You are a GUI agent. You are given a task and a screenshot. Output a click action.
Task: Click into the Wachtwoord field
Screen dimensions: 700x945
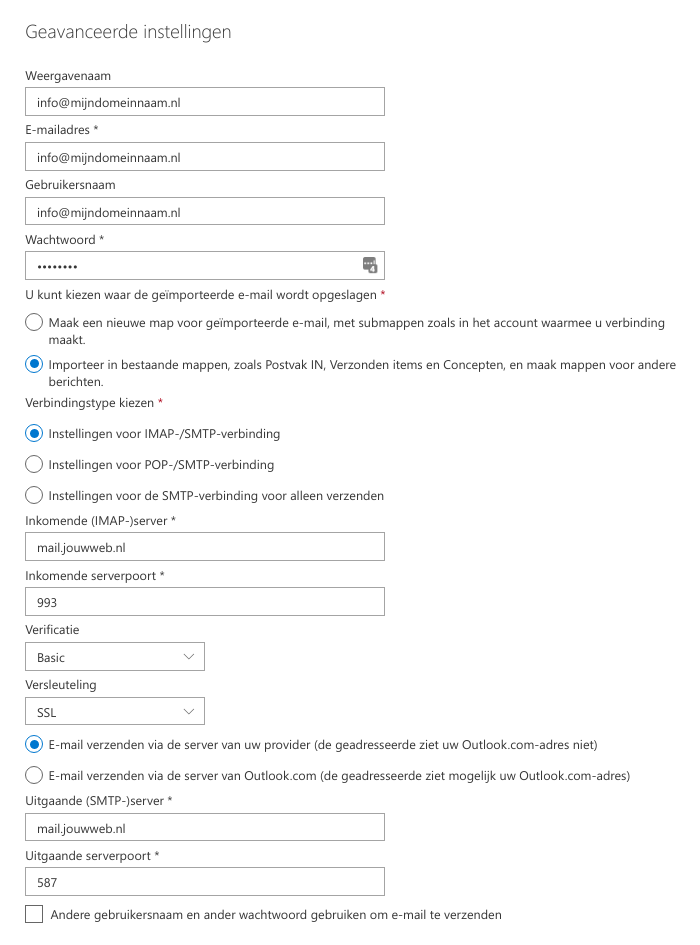click(x=190, y=266)
